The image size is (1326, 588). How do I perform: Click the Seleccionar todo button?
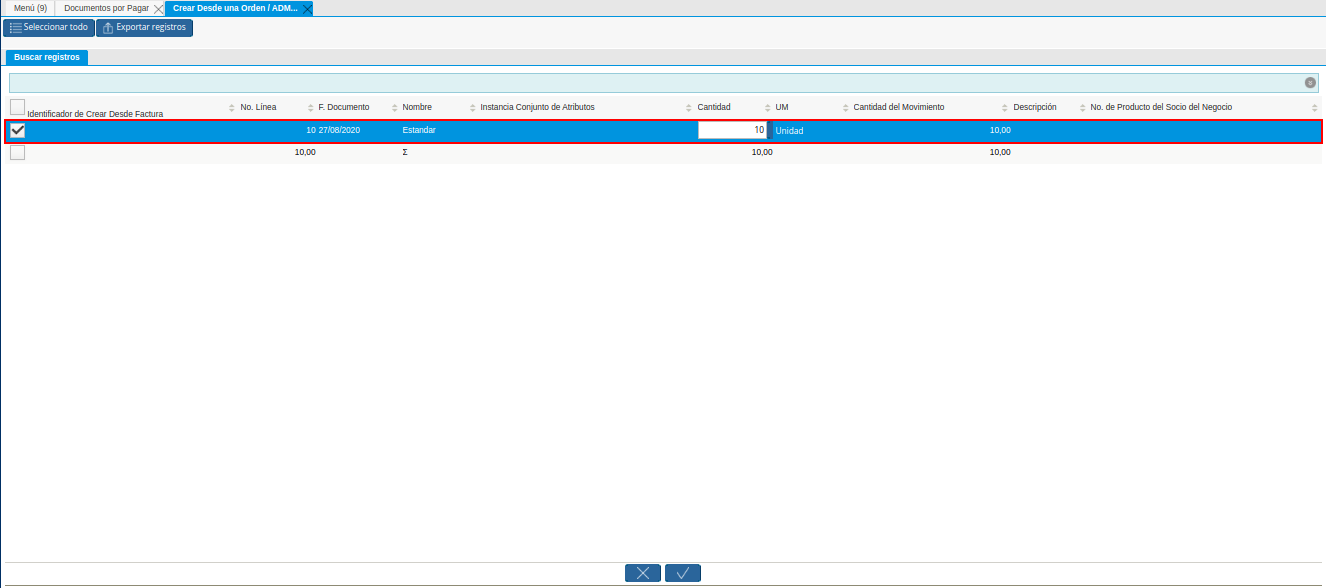pyautogui.click(x=49, y=28)
